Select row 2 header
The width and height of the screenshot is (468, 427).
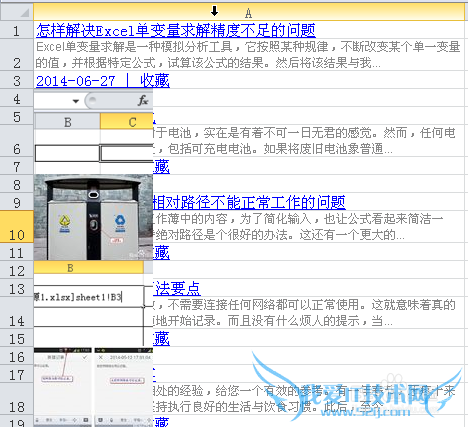[x=17, y=55]
